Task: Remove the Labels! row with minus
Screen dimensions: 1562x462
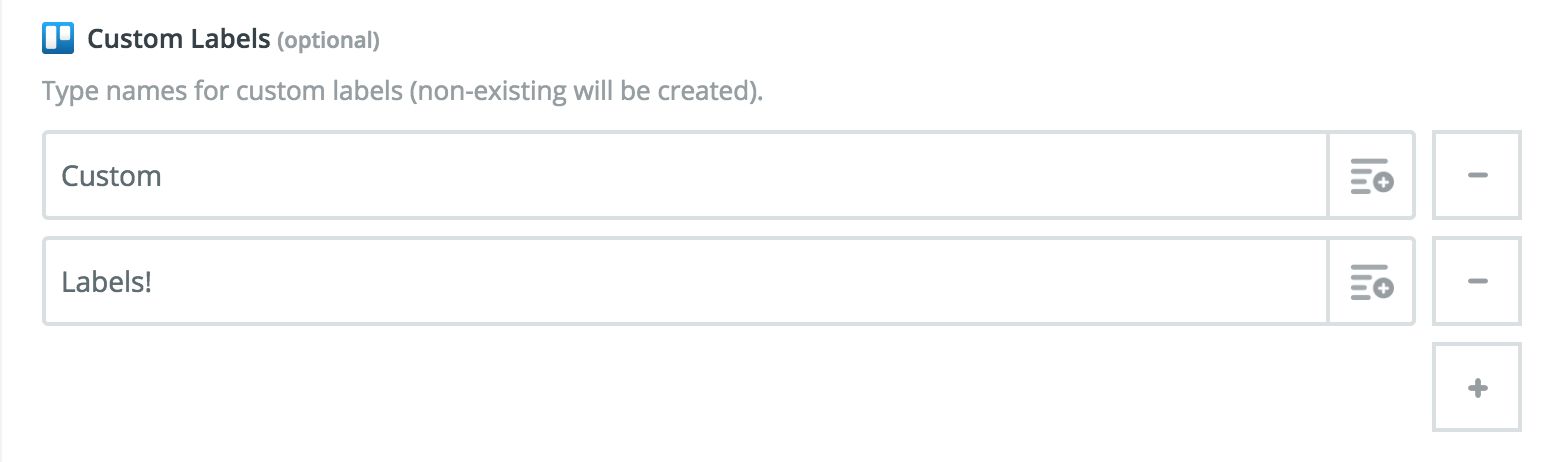Action: tap(1477, 282)
